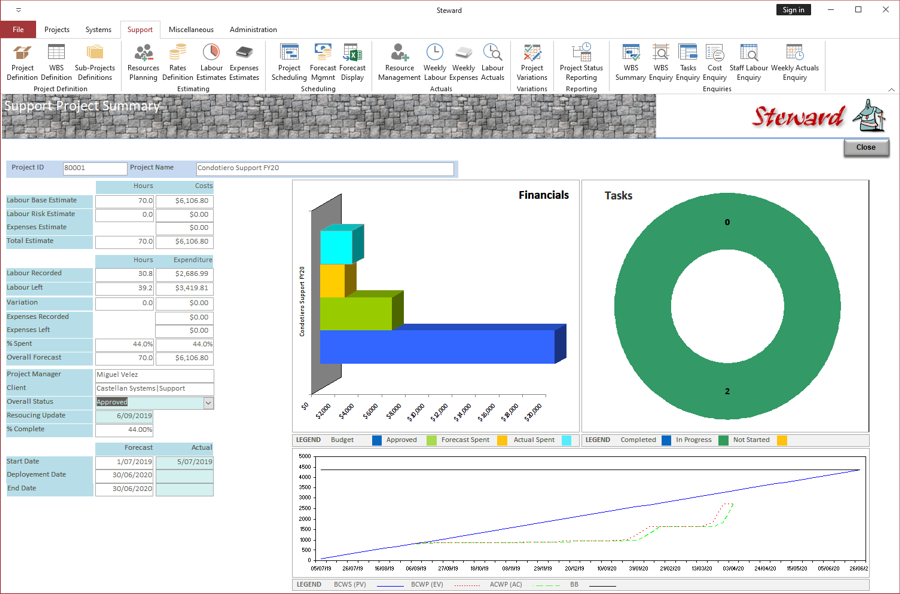900x594 pixels.
Task: Open Rates Definition
Action: (x=177, y=63)
